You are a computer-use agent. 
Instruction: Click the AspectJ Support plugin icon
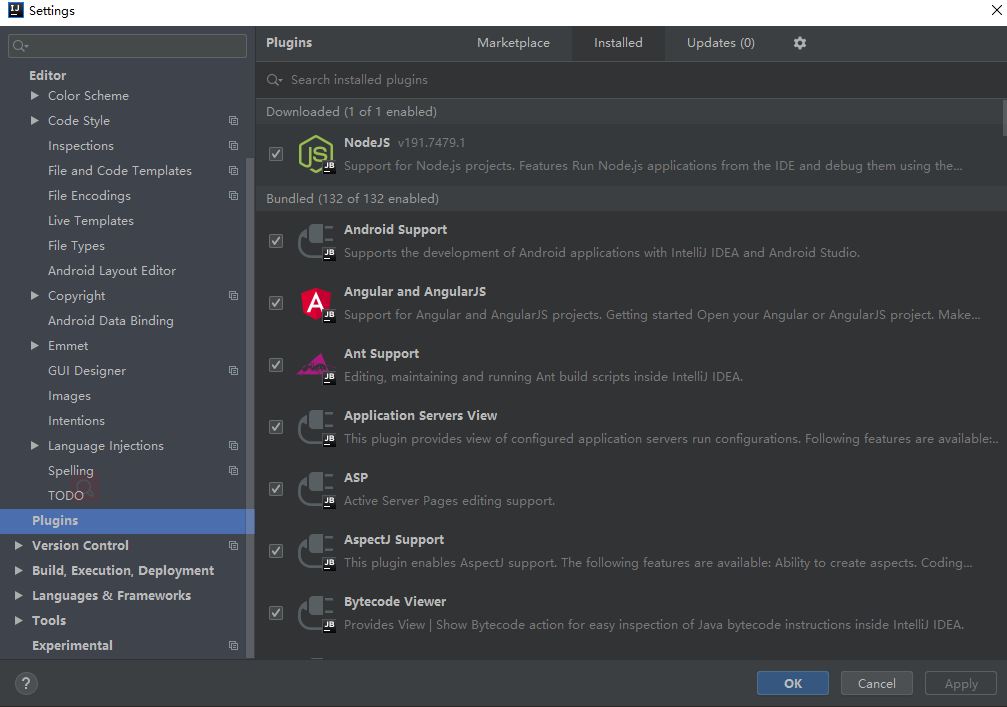(x=317, y=552)
